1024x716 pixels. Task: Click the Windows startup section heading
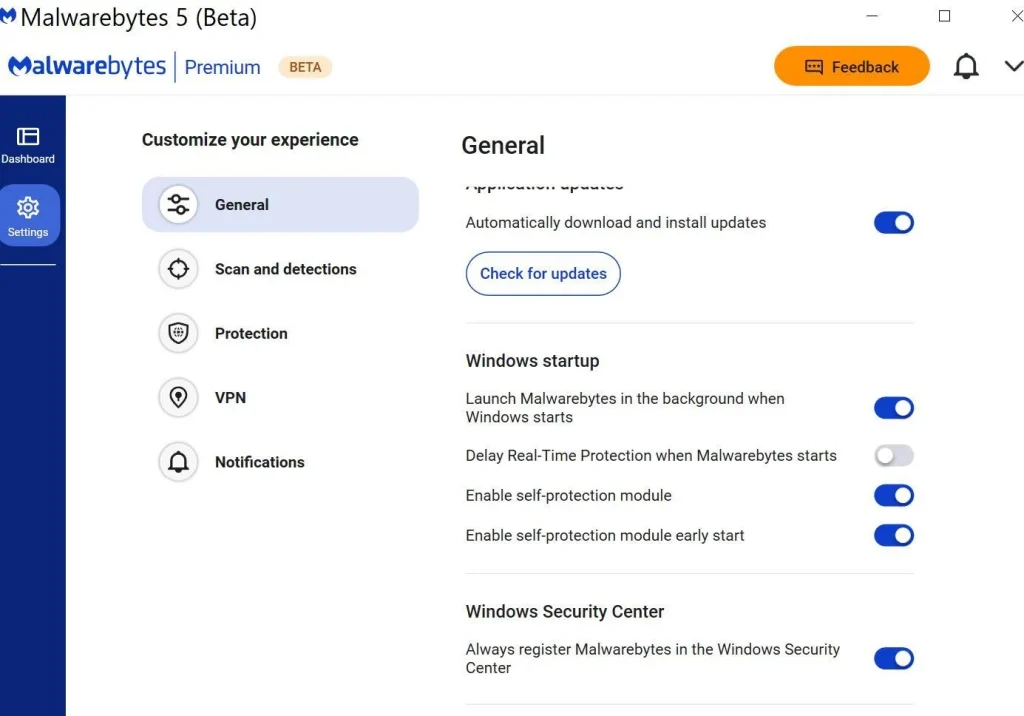(x=532, y=361)
